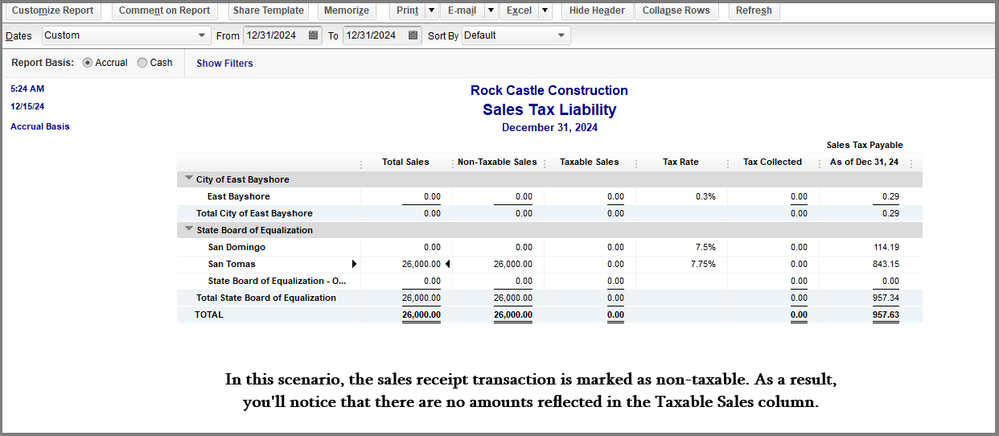Select the San Domingo row label
999x436 pixels.
[236, 247]
